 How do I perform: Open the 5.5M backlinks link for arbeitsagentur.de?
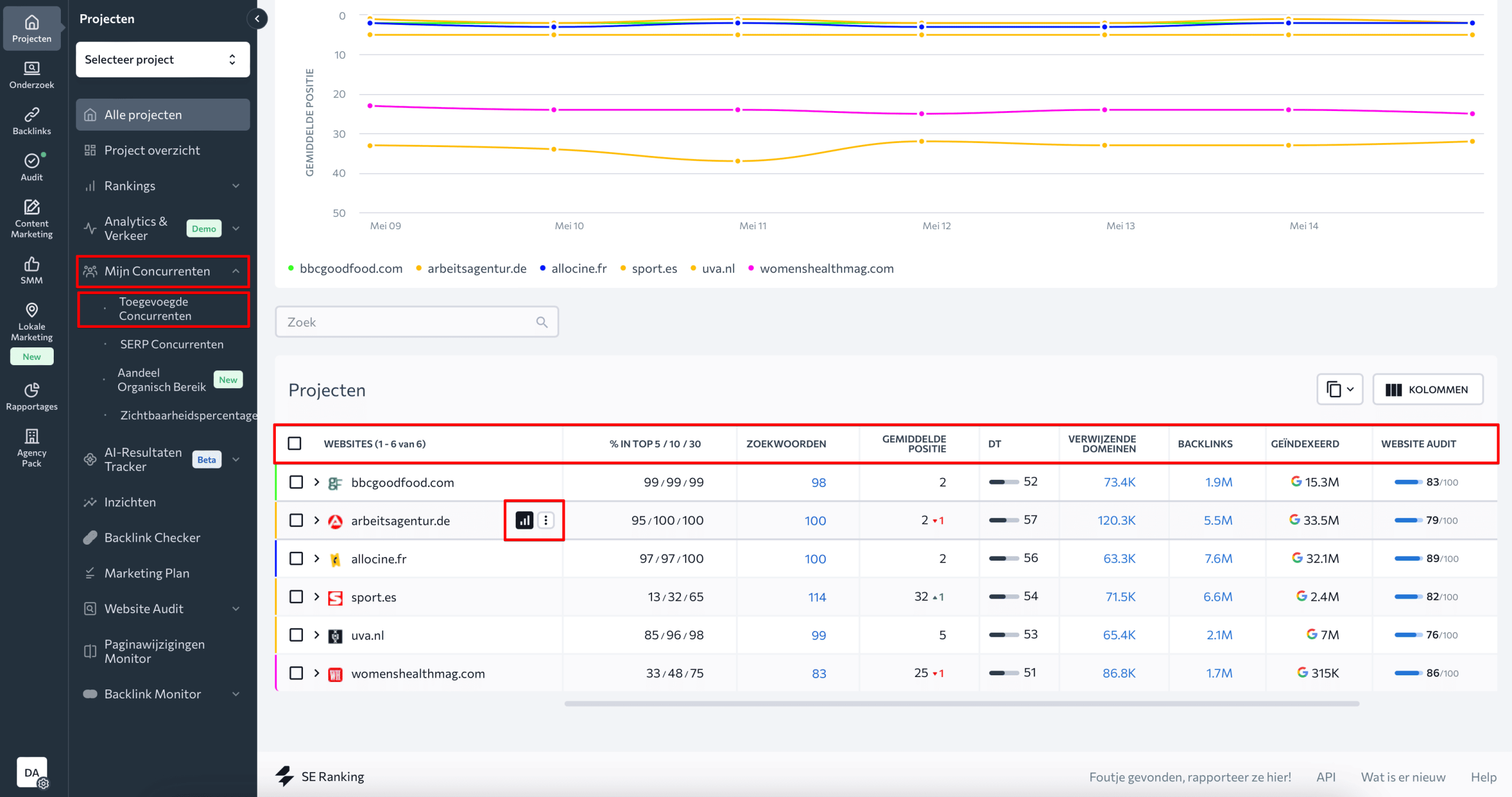point(1218,520)
